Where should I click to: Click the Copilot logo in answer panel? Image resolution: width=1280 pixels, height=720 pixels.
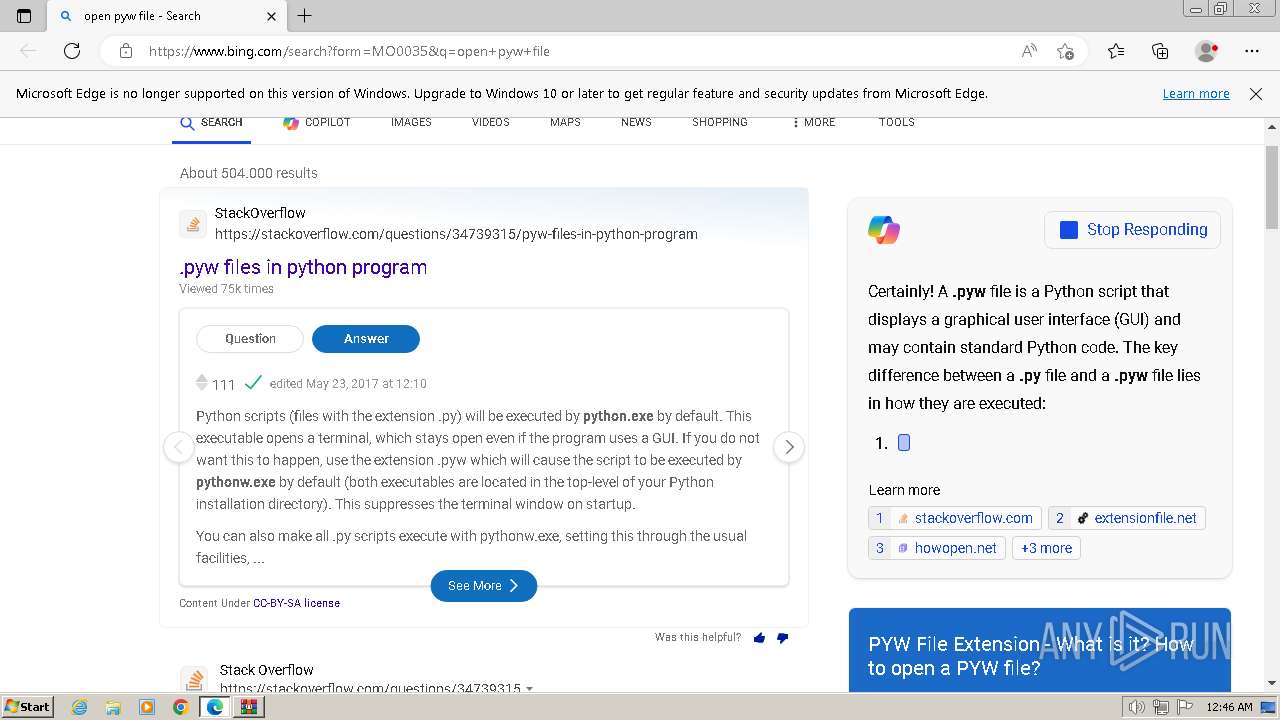tap(884, 230)
